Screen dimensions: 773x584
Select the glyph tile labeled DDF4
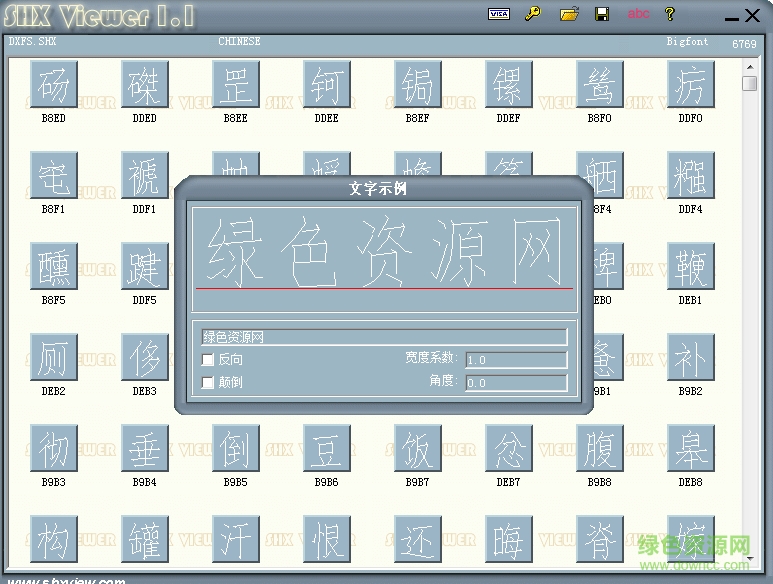click(691, 175)
